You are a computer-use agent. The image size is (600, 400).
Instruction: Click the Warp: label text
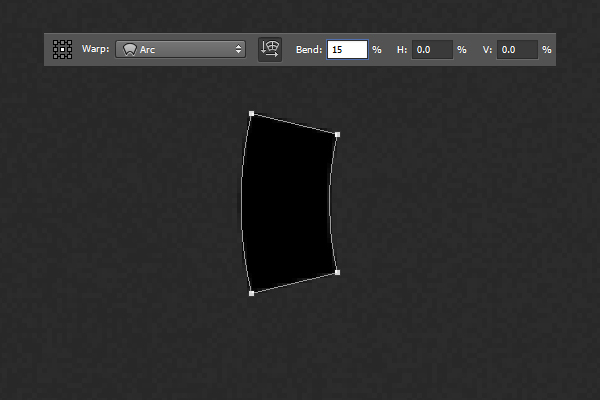point(96,49)
